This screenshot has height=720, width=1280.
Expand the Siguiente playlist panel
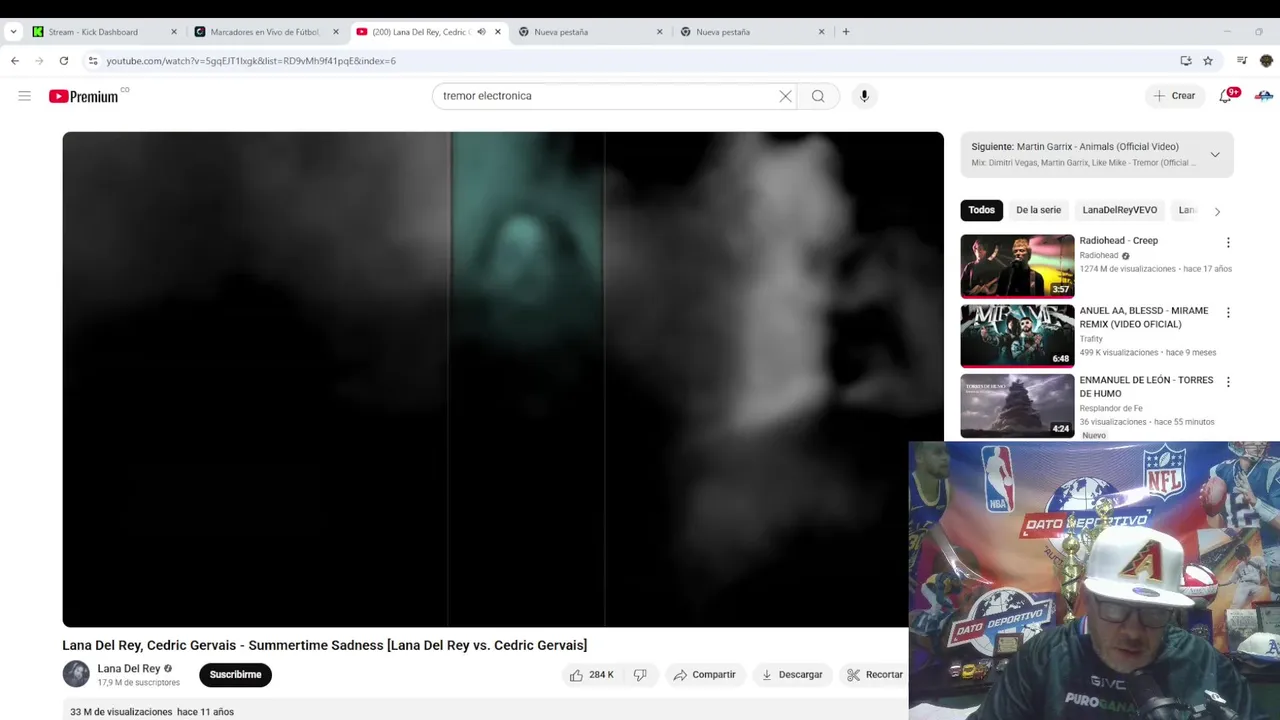coord(1215,154)
